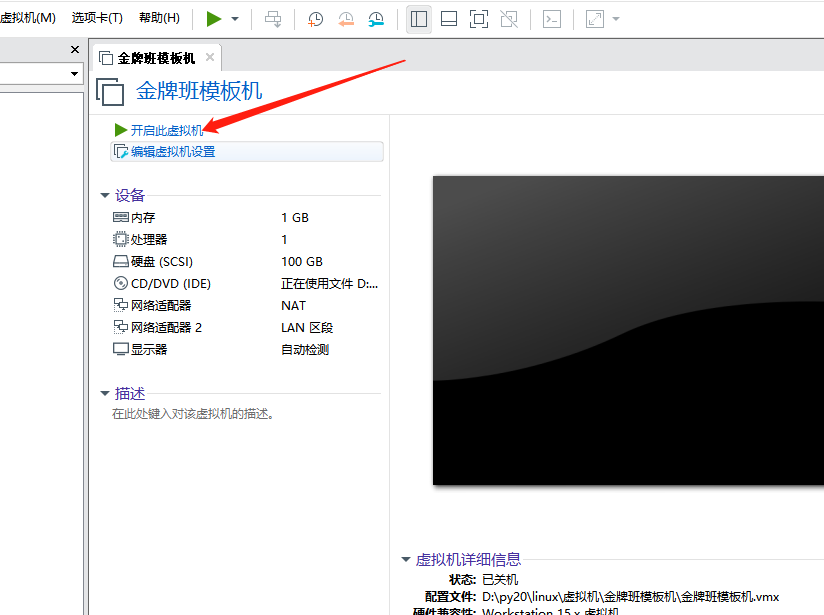Collapse the 描述 section

[x=105, y=393]
